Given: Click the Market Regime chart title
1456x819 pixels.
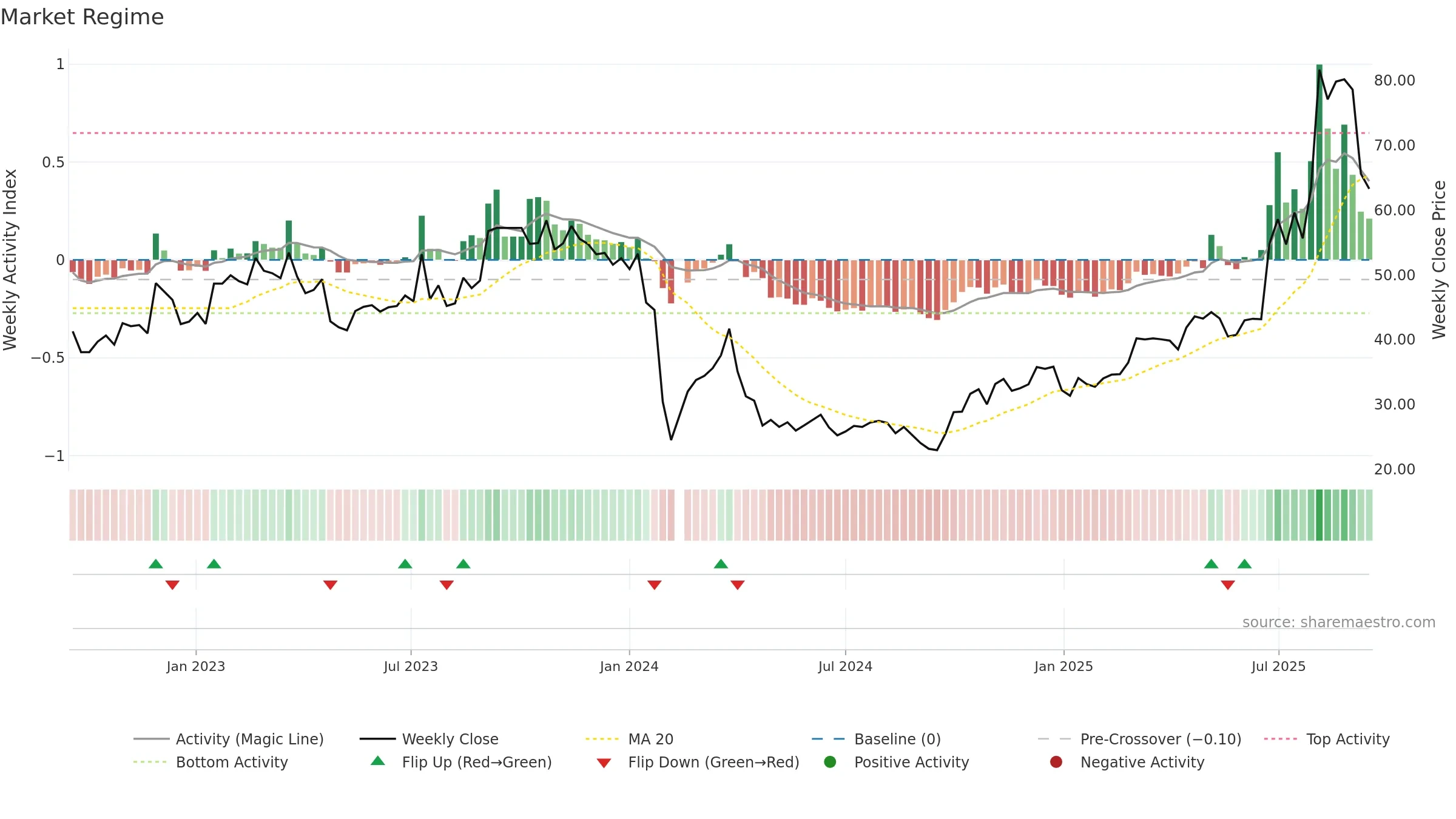Looking at the screenshot, I should click(82, 17).
